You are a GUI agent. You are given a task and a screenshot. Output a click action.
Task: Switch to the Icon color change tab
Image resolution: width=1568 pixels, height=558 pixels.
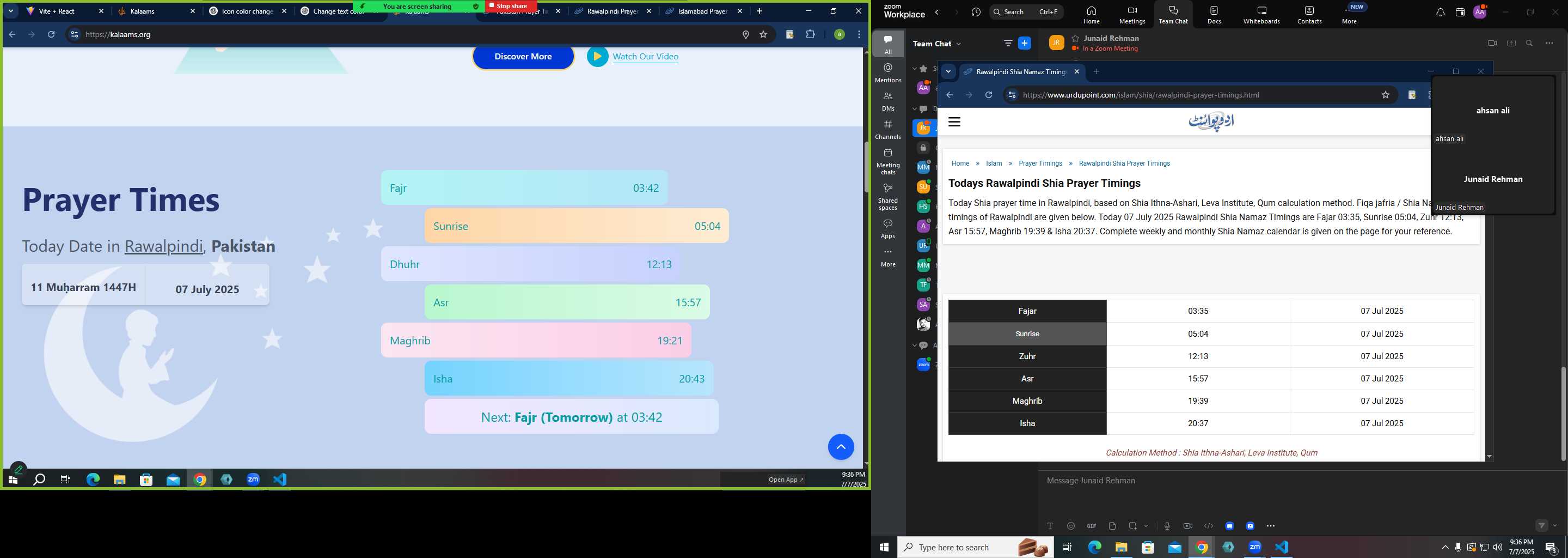248,11
